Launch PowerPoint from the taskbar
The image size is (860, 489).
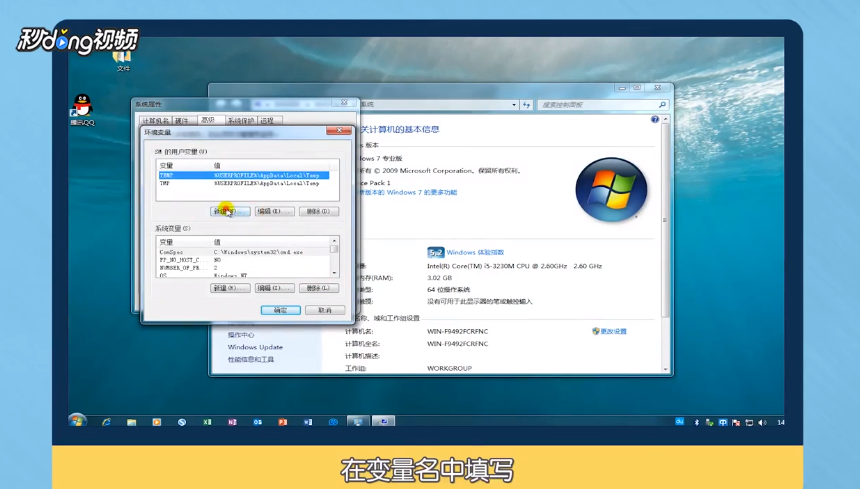click(282, 422)
